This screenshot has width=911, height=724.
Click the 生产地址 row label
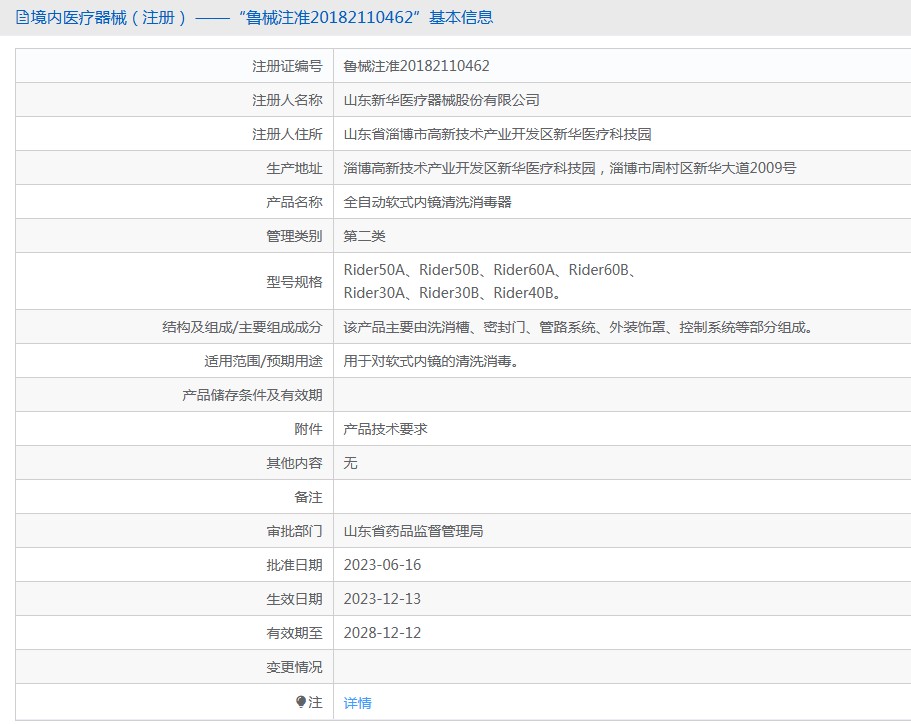pyautogui.click(x=294, y=168)
